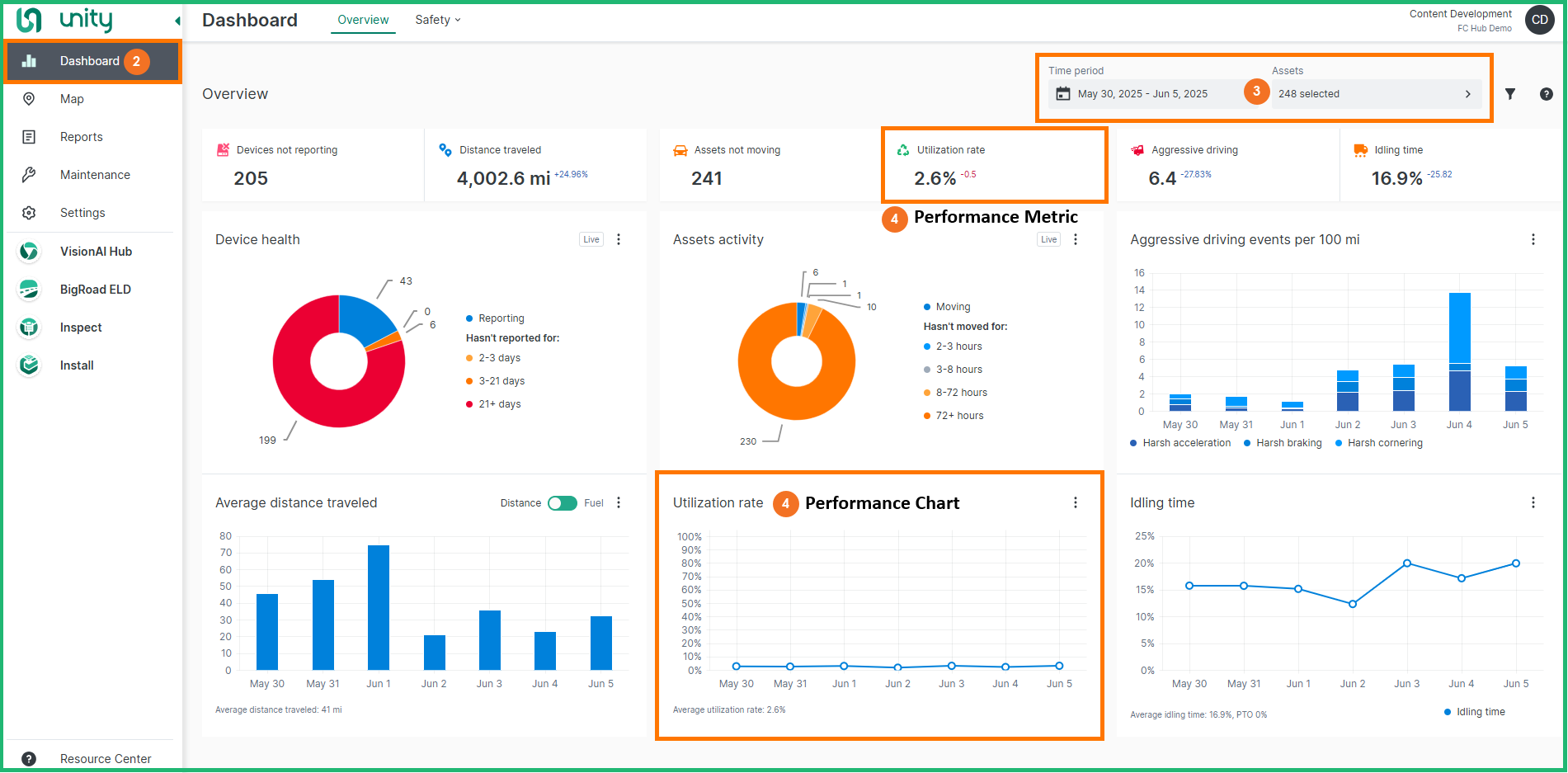The height and width of the screenshot is (773, 1568).
Task: Open the Utilization rate chart options menu
Action: click(1075, 502)
